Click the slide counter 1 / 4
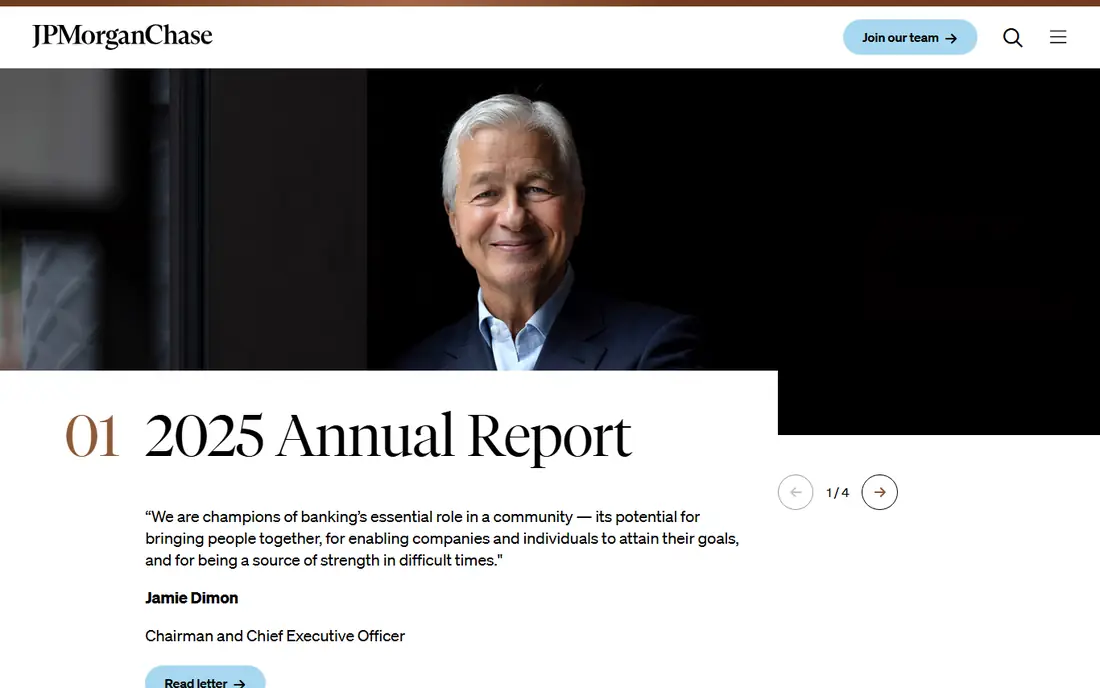The width and height of the screenshot is (1100, 688). (x=838, y=492)
